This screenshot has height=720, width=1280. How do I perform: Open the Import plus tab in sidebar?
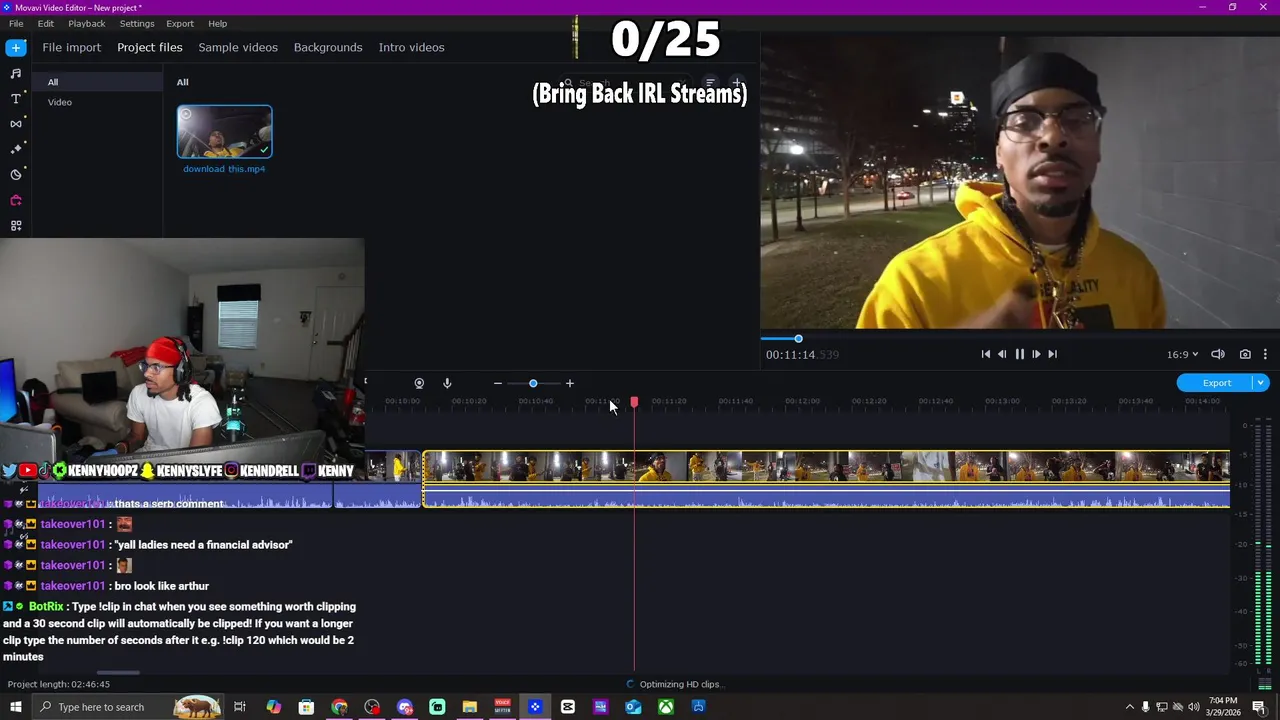[16, 47]
